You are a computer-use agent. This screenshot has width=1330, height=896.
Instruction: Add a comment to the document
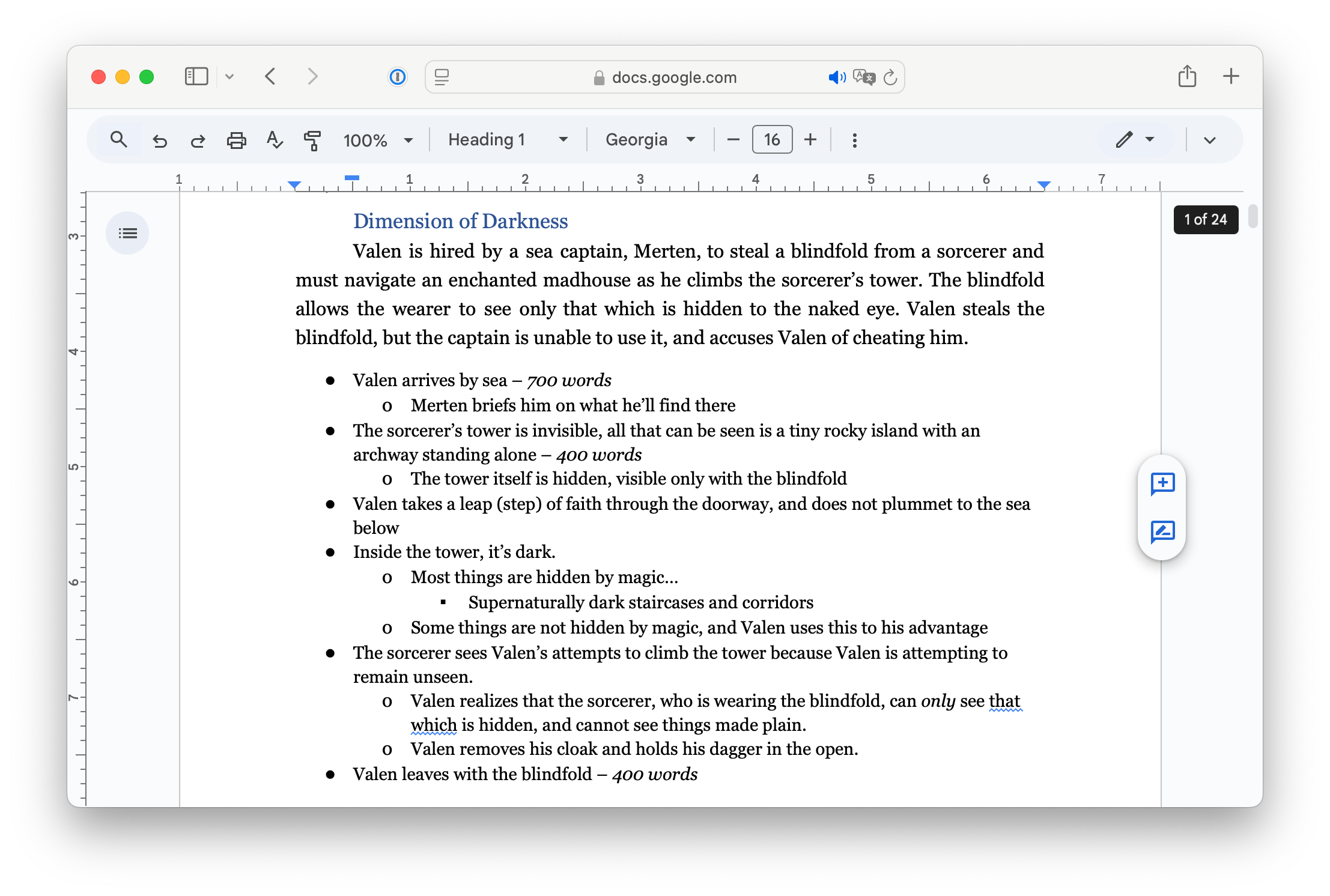1162,483
